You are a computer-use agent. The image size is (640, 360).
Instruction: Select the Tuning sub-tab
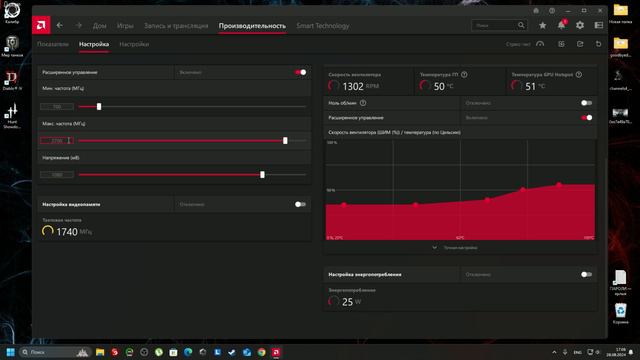(94, 44)
